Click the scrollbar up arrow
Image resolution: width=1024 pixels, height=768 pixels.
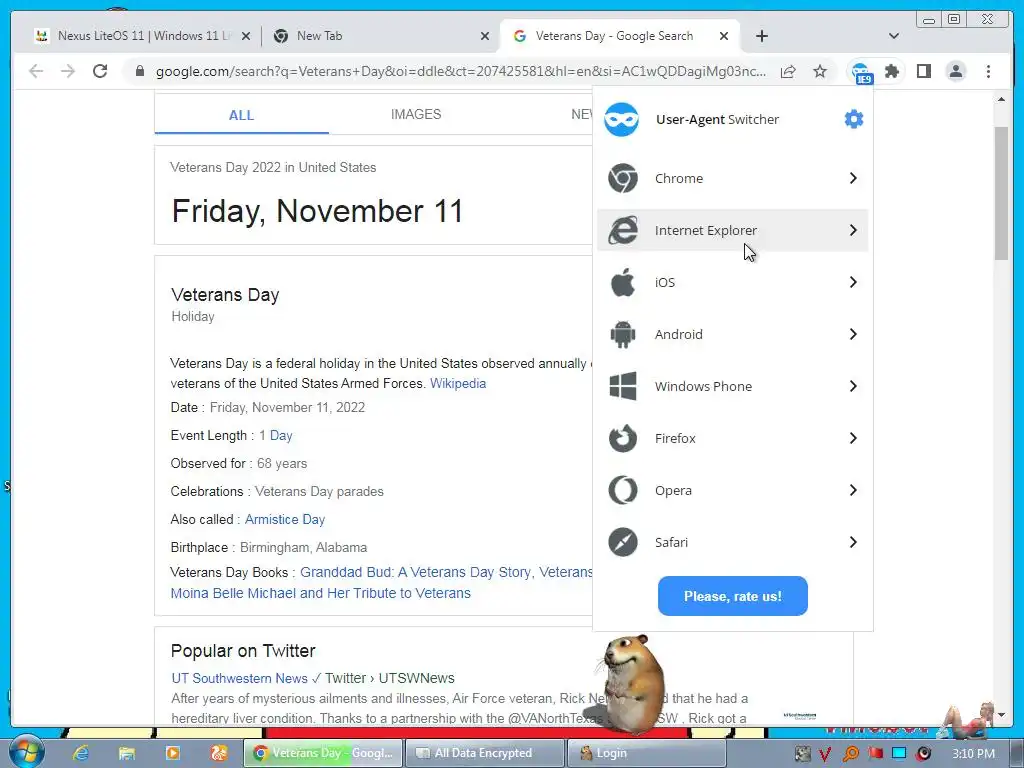pyautogui.click(x=1001, y=99)
